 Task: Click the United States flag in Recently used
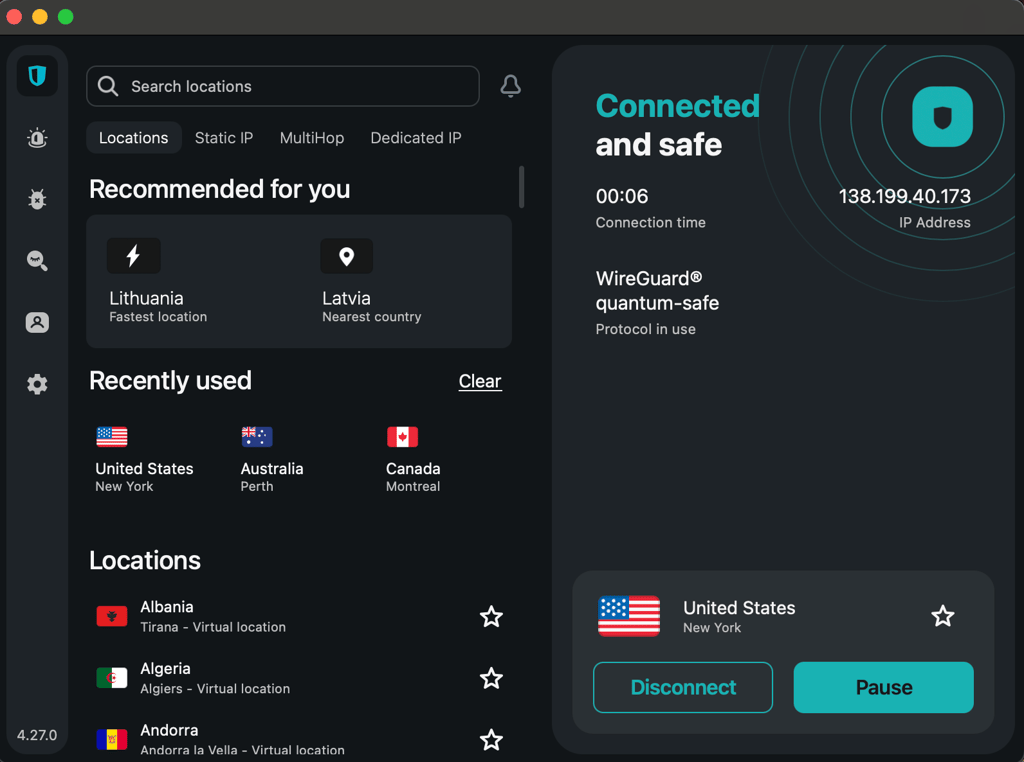click(112, 436)
